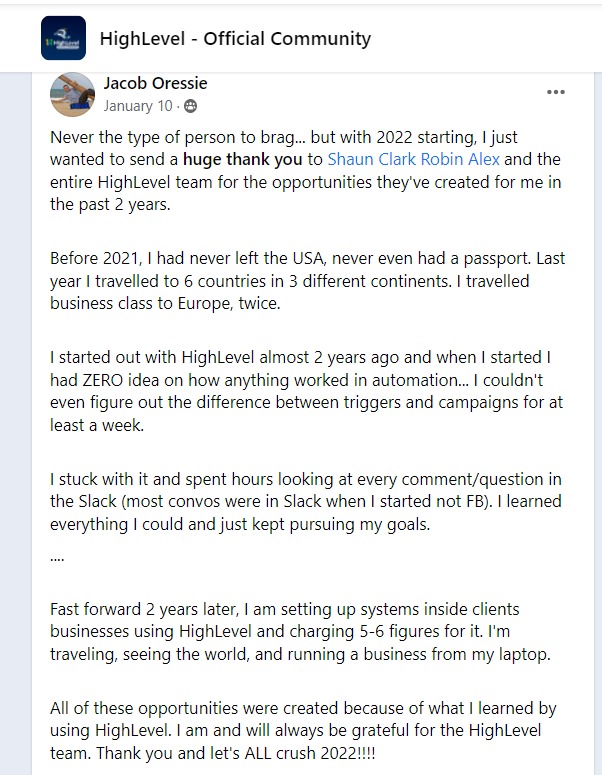602x775 pixels.
Task: View Jacob Oressie's profile picture
Action: pos(73,94)
